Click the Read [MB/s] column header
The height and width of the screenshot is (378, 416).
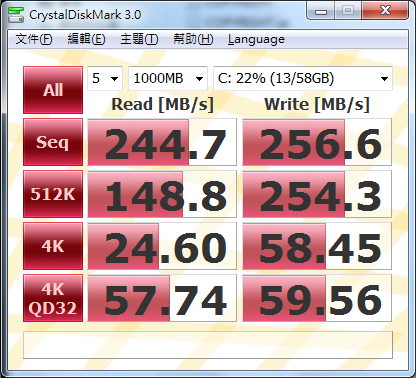pyautogui.click(x=162, y=104)
